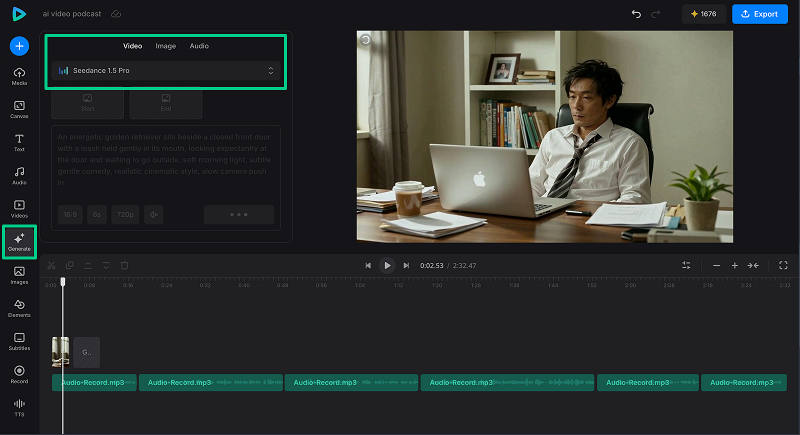Fit the timeline to the window
The height and width of the screenshot is (435, 800).
[x=753, y=266]
